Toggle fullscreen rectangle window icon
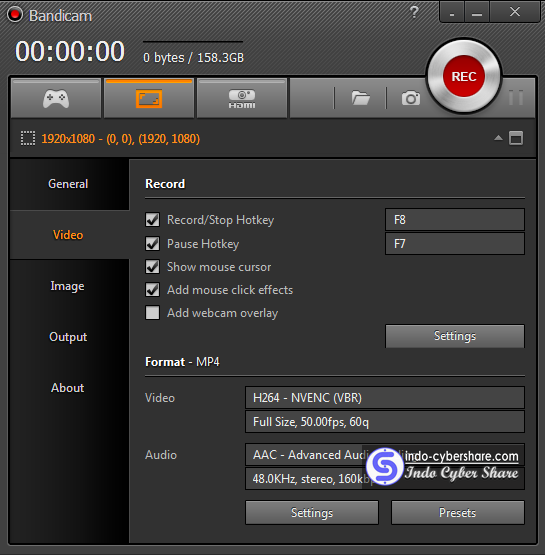Image resolution: width=545 pixels, height=555 pixels. tap(516, 138)
